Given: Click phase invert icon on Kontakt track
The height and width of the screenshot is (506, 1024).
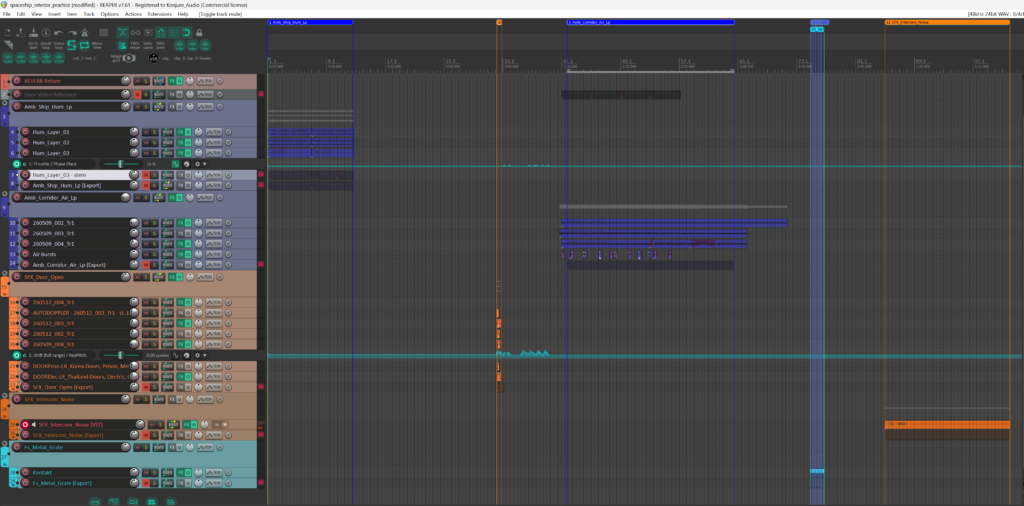Looking at the screenshot, I should pos(228,473).
